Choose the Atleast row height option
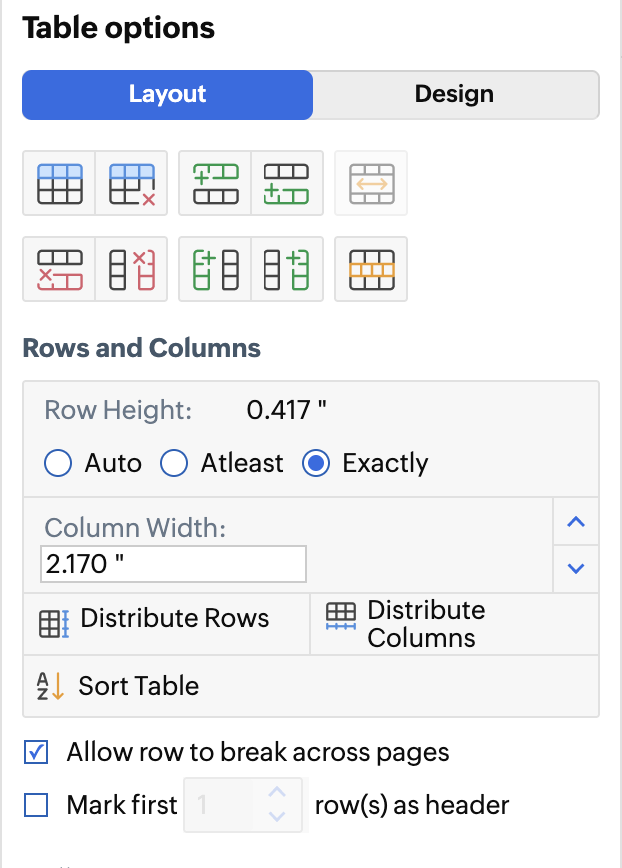 coord(175,463)
